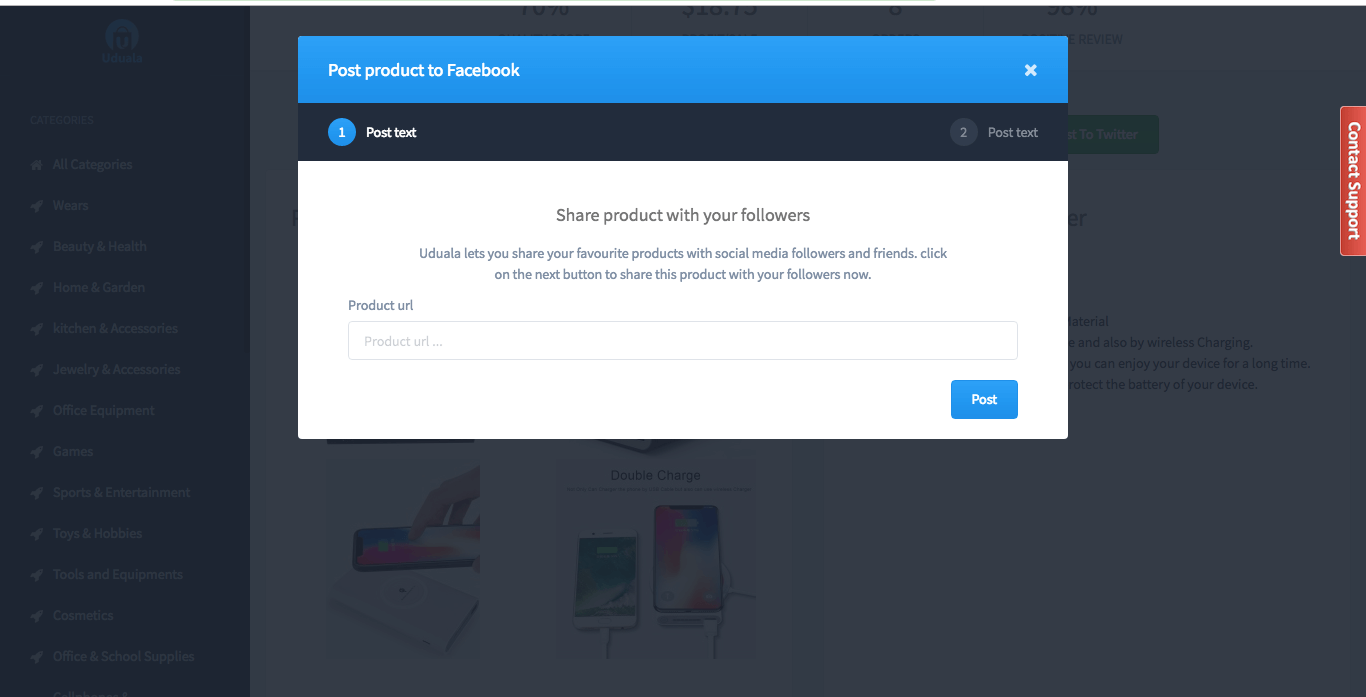Open Jewelry & Accessories category

point(117,369)
